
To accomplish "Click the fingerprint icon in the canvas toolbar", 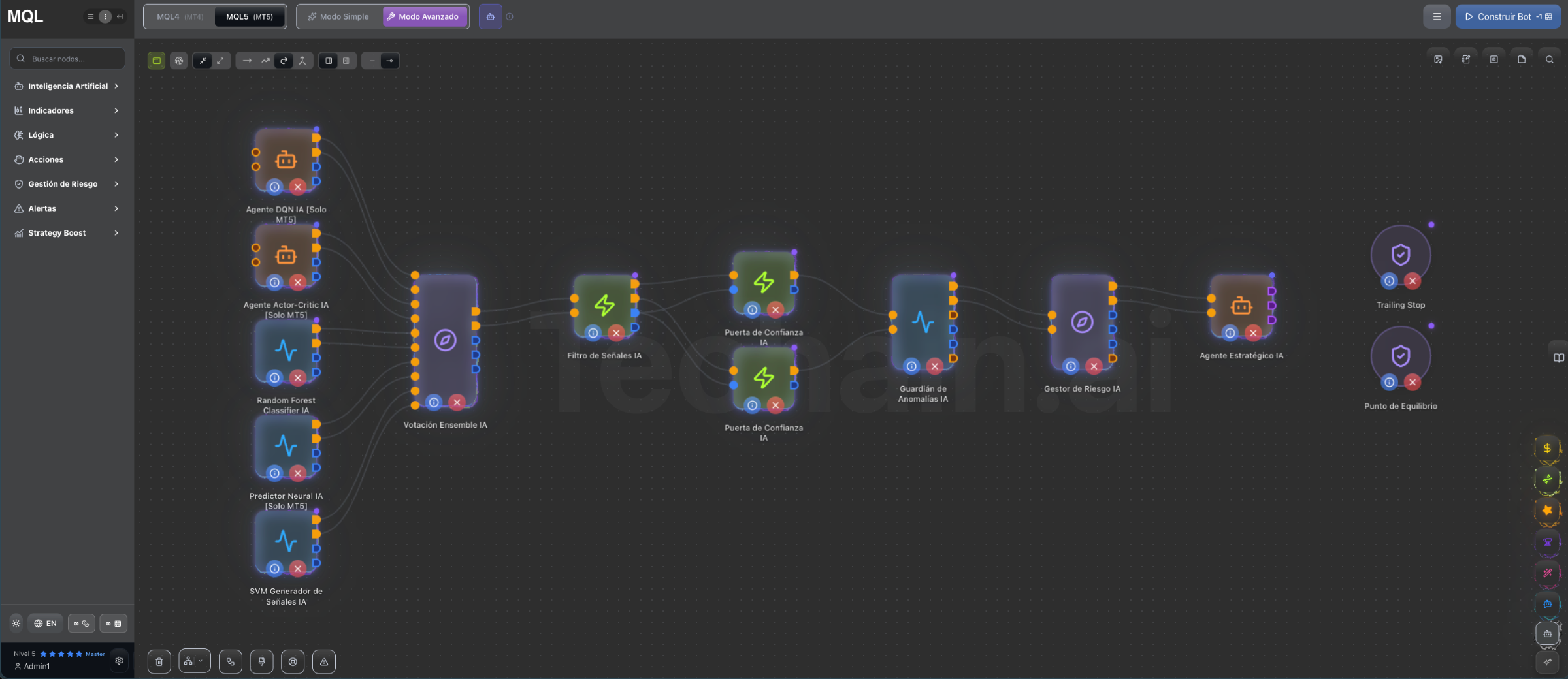I will (x=178, y=61).
